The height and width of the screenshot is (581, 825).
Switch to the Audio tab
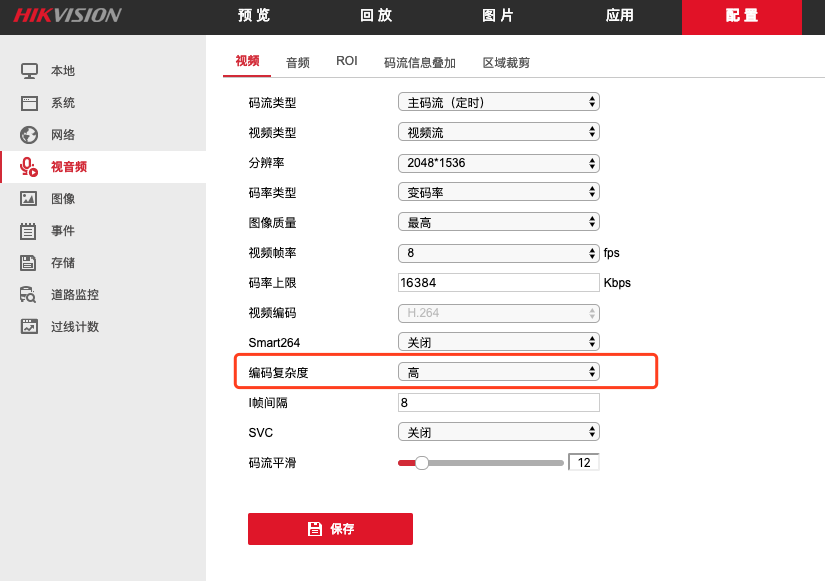pyautogui.click(x=297, y=62)
